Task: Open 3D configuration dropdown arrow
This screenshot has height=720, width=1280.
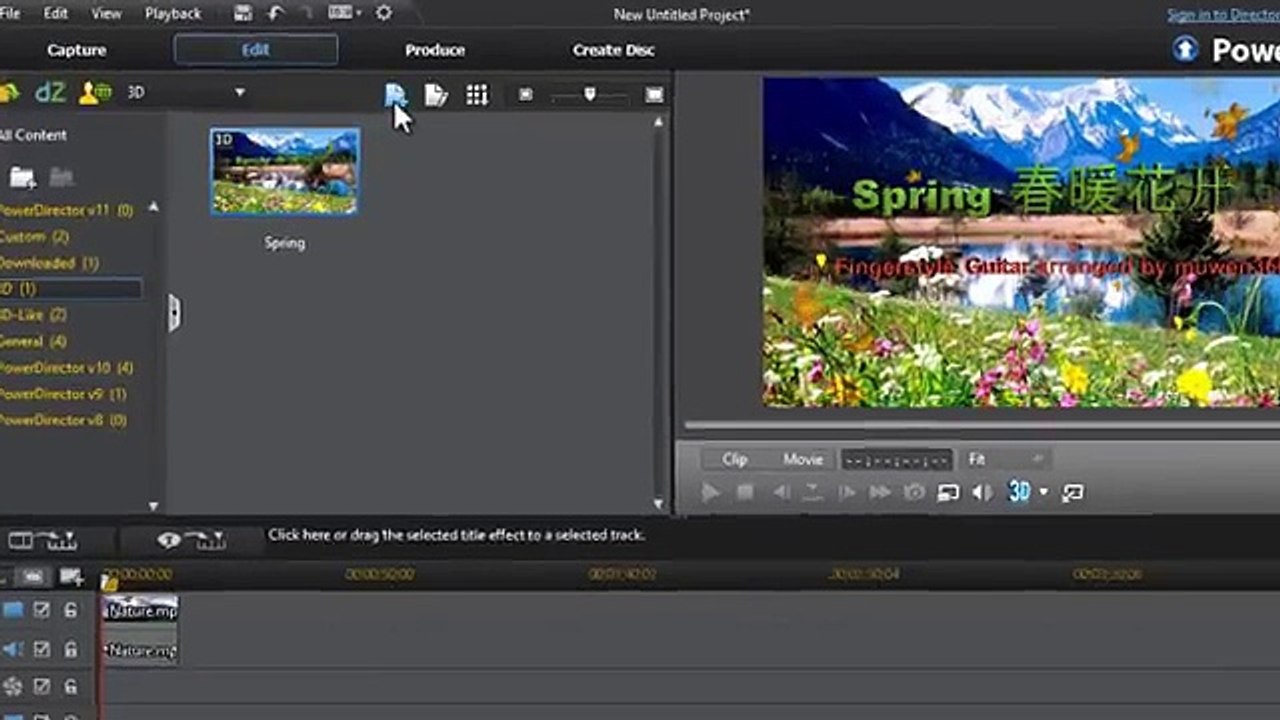Action: 1044,492
